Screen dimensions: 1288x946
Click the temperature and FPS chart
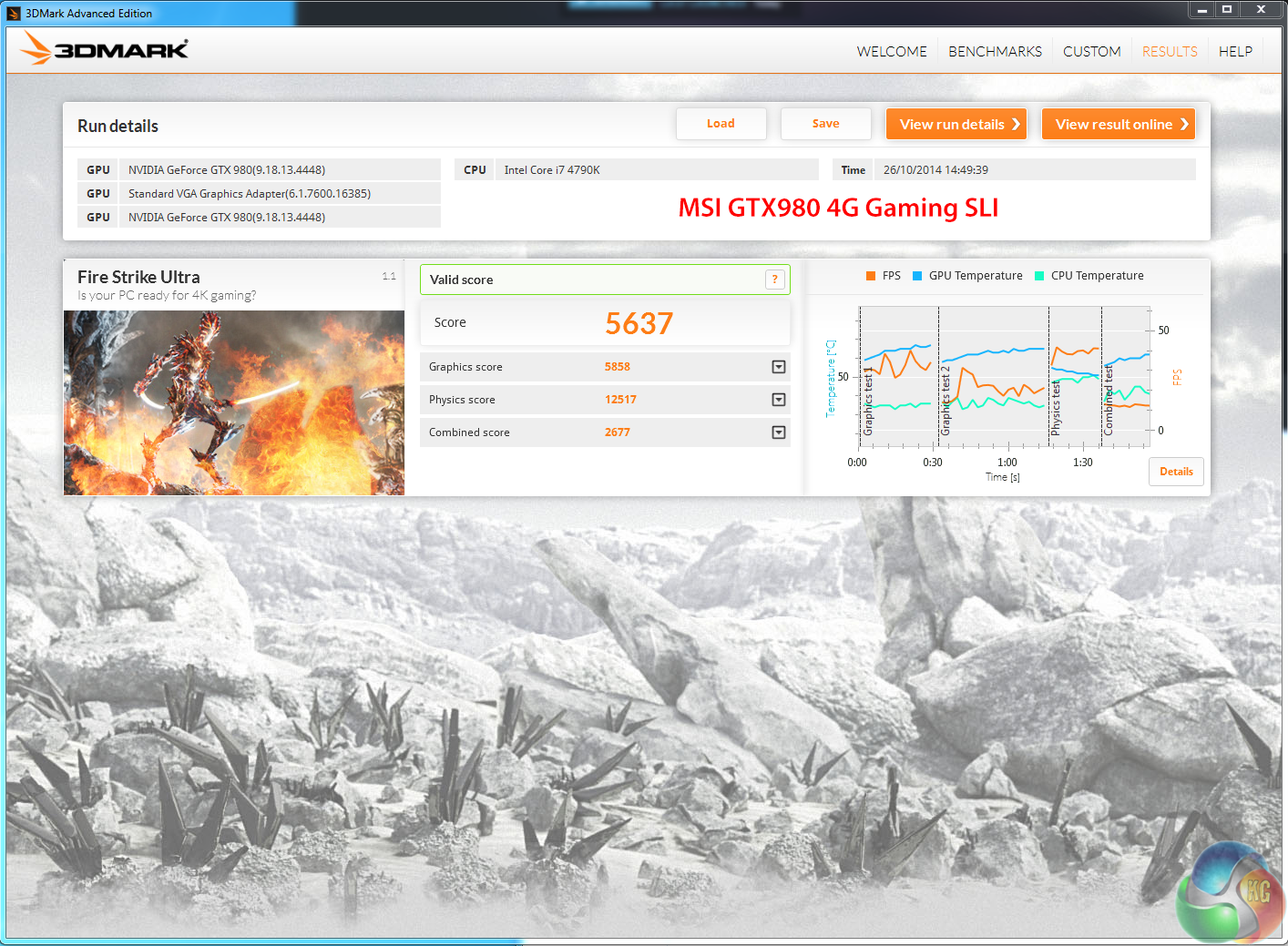click(1003, 377)
